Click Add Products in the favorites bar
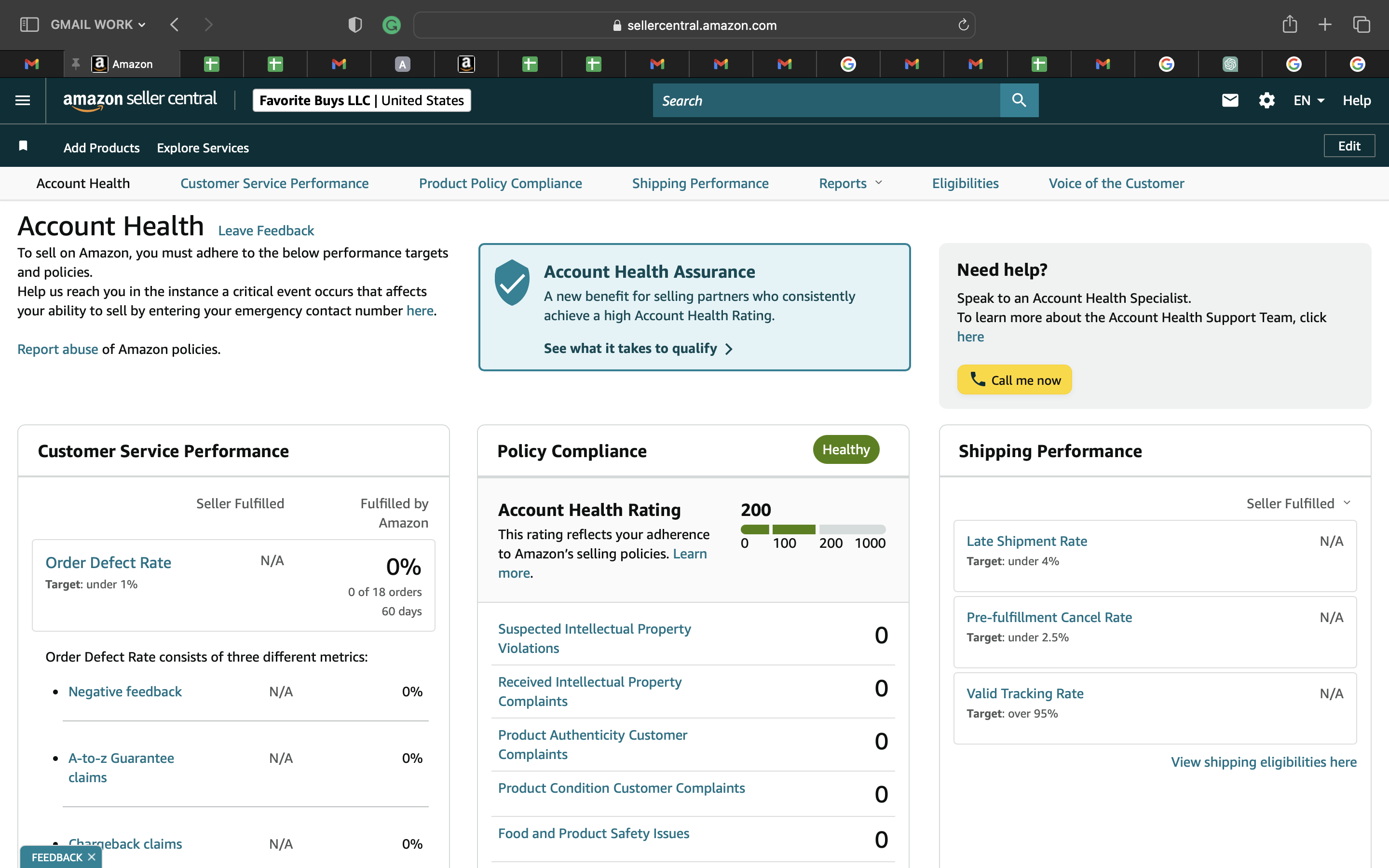This screenshot has height=868, width=1389. click(102, 148)
